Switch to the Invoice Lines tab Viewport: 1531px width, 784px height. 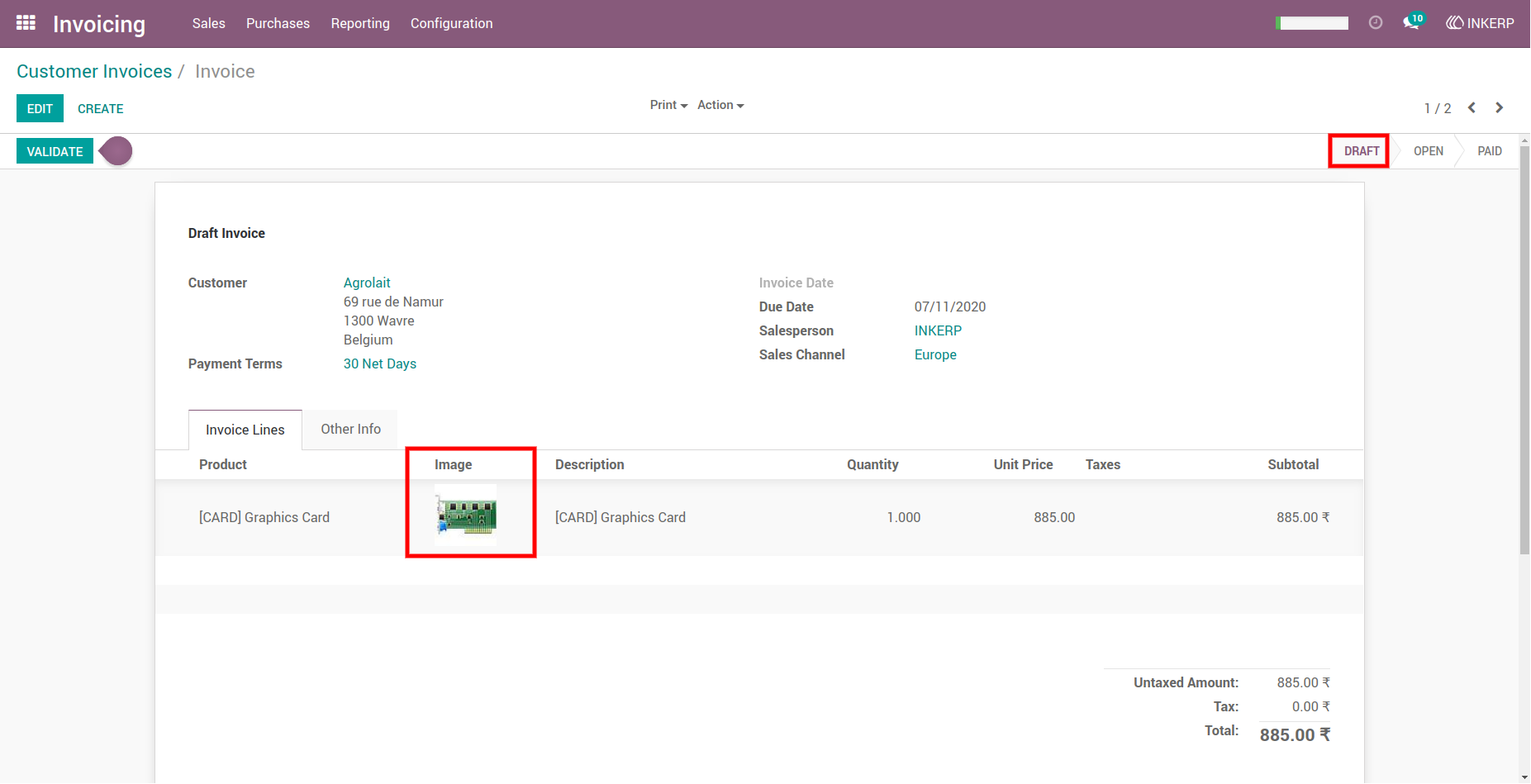click(x=245, y=430)
